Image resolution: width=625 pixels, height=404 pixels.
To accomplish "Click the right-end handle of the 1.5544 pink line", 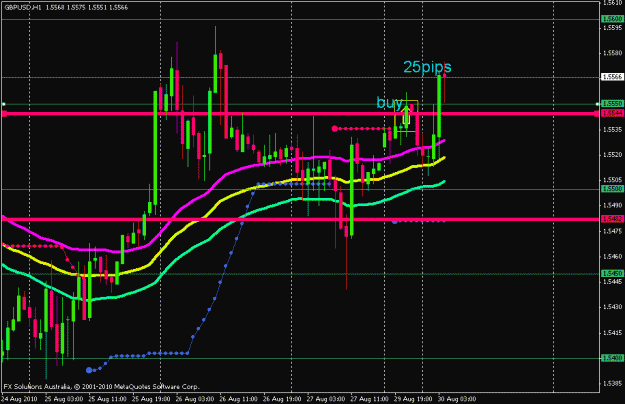I will coord(596,114).
